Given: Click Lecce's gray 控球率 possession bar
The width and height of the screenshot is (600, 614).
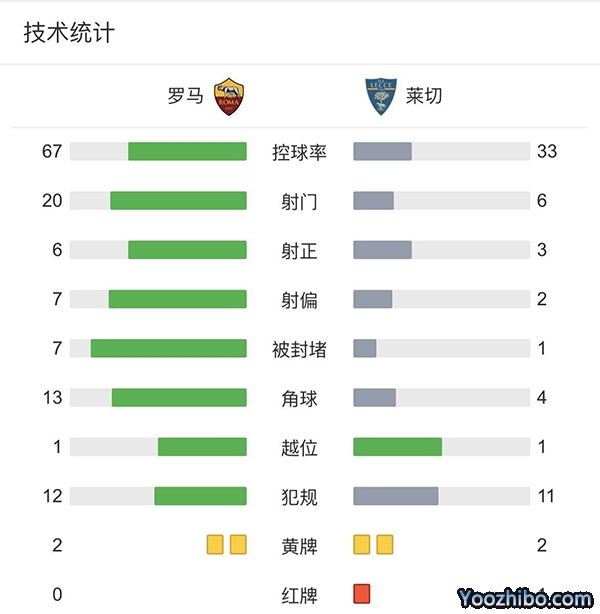Looking at the screenshot, I should (x=383, y=152).
